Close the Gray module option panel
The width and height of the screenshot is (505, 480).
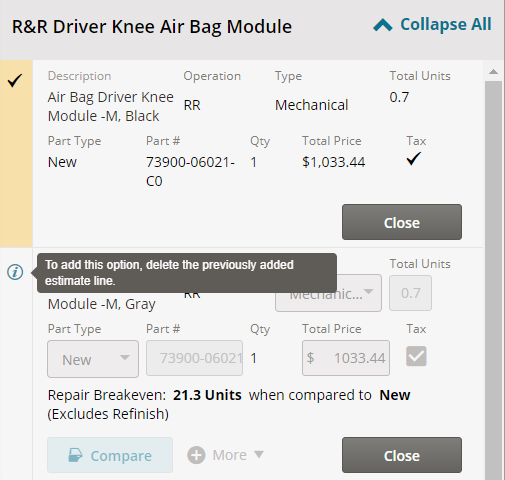[x=402, y=455]
